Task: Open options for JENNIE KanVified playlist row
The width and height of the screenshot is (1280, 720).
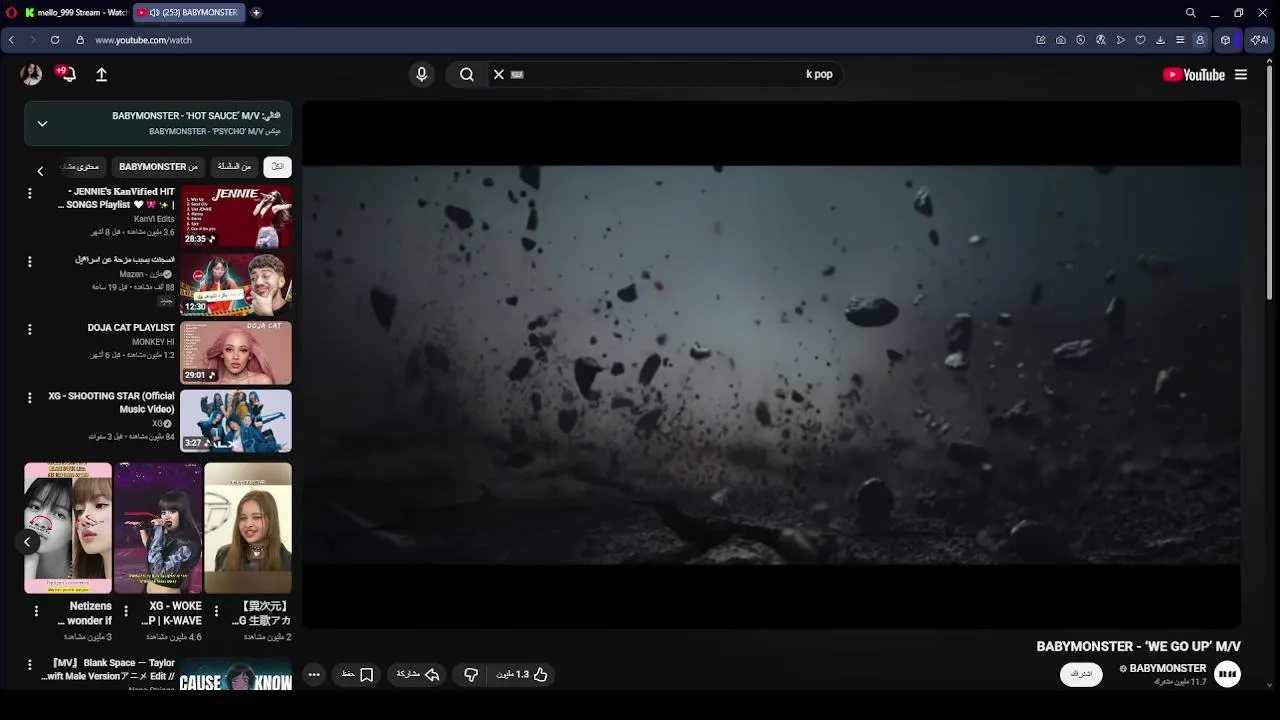Action: point(29,193)
